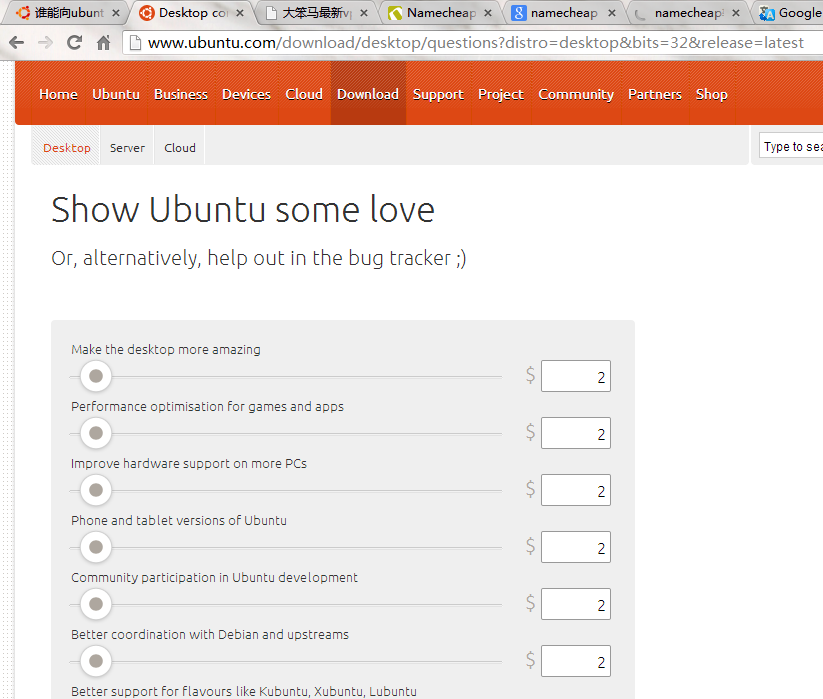Image resolution: width=823 pixels, height=699 pixels.
Task: Reload the page with the refresh icon
Action: pyautogui.click(x=75, y=43)
